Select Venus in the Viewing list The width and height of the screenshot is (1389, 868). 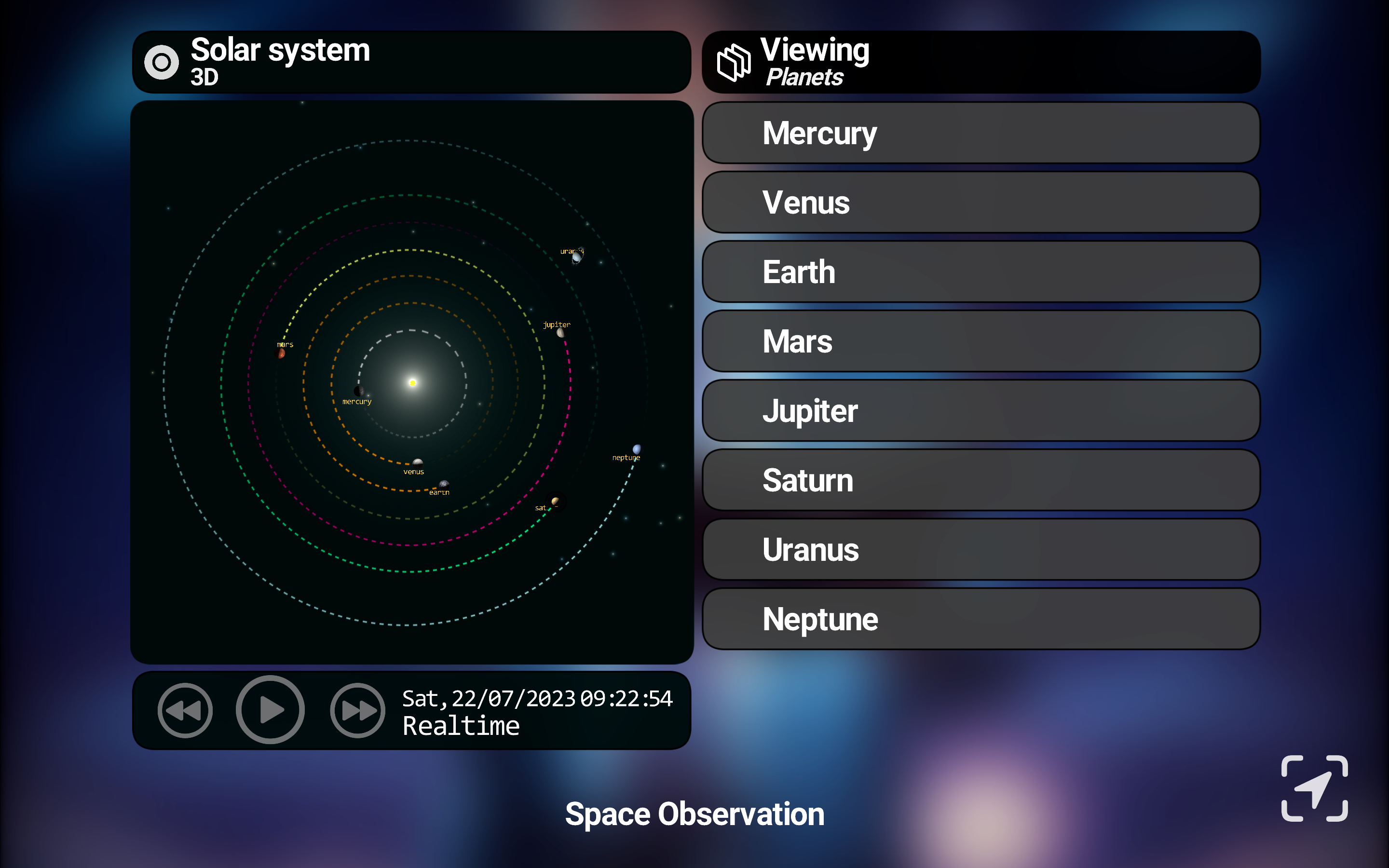pyautogui.click(x=981, y=203)
